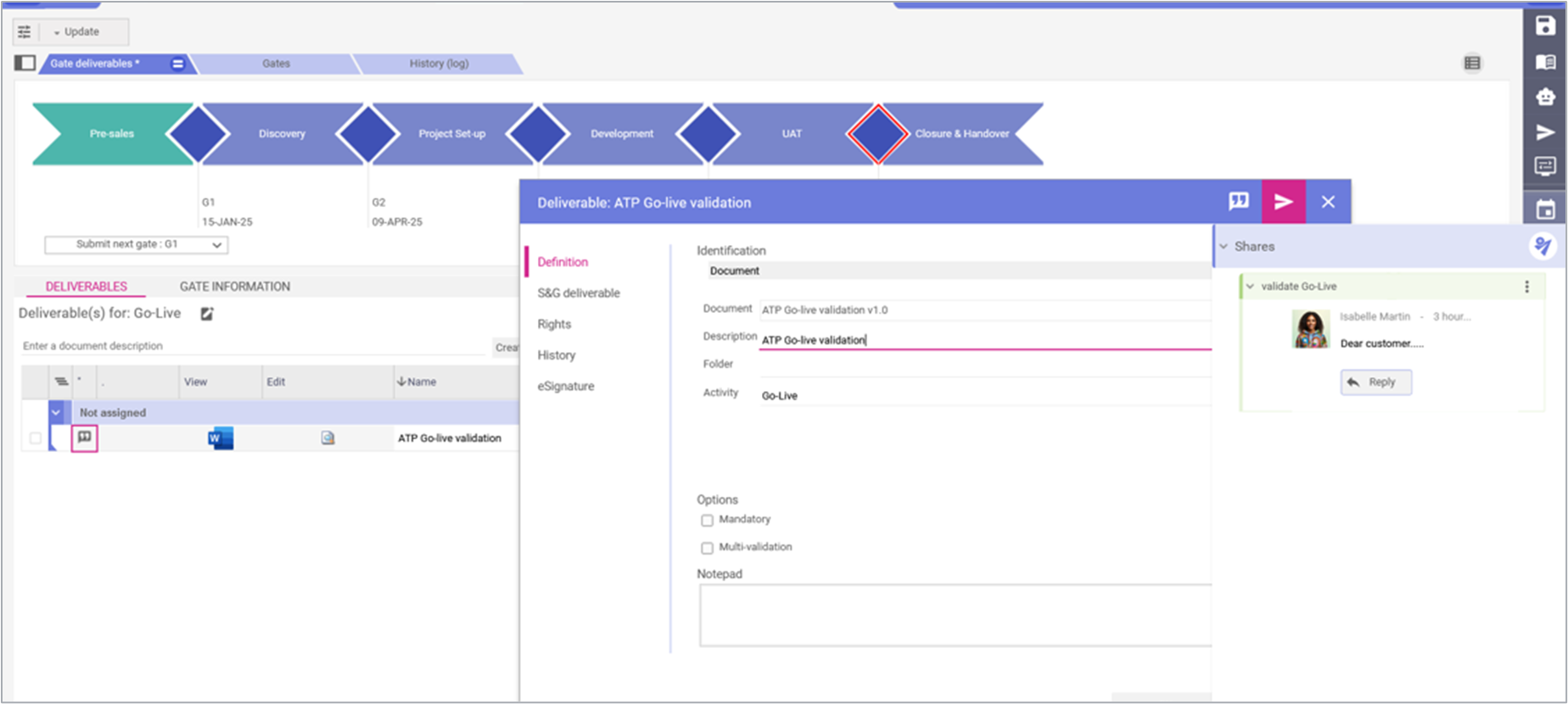Viewport: 1568px width, 704px height.
Task: Tick the ATP Go-live validation row checkbox
Action: point(35,439)
